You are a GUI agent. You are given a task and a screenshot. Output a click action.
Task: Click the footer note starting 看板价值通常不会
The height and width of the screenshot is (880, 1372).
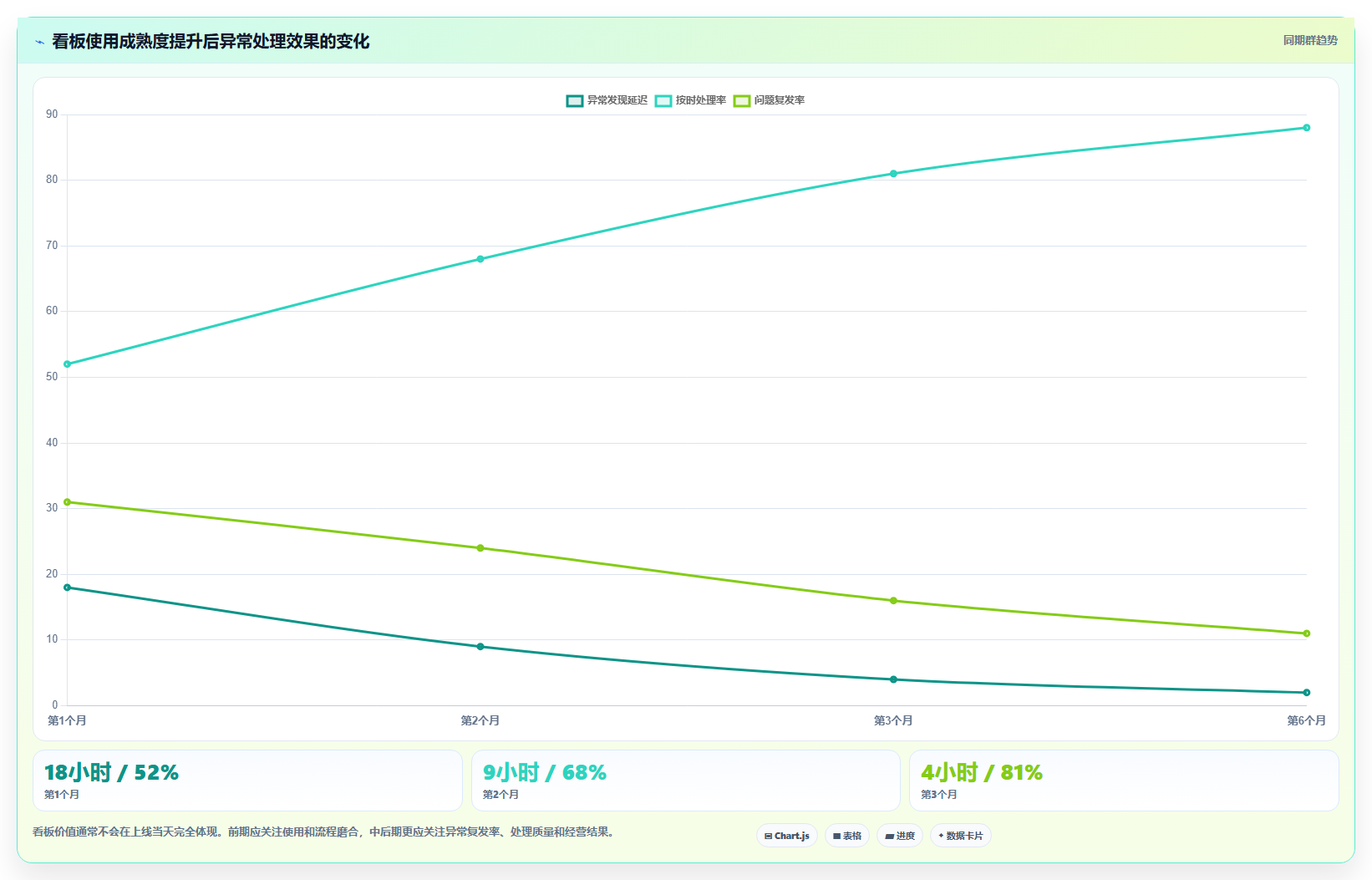click(x=325, y=832)
